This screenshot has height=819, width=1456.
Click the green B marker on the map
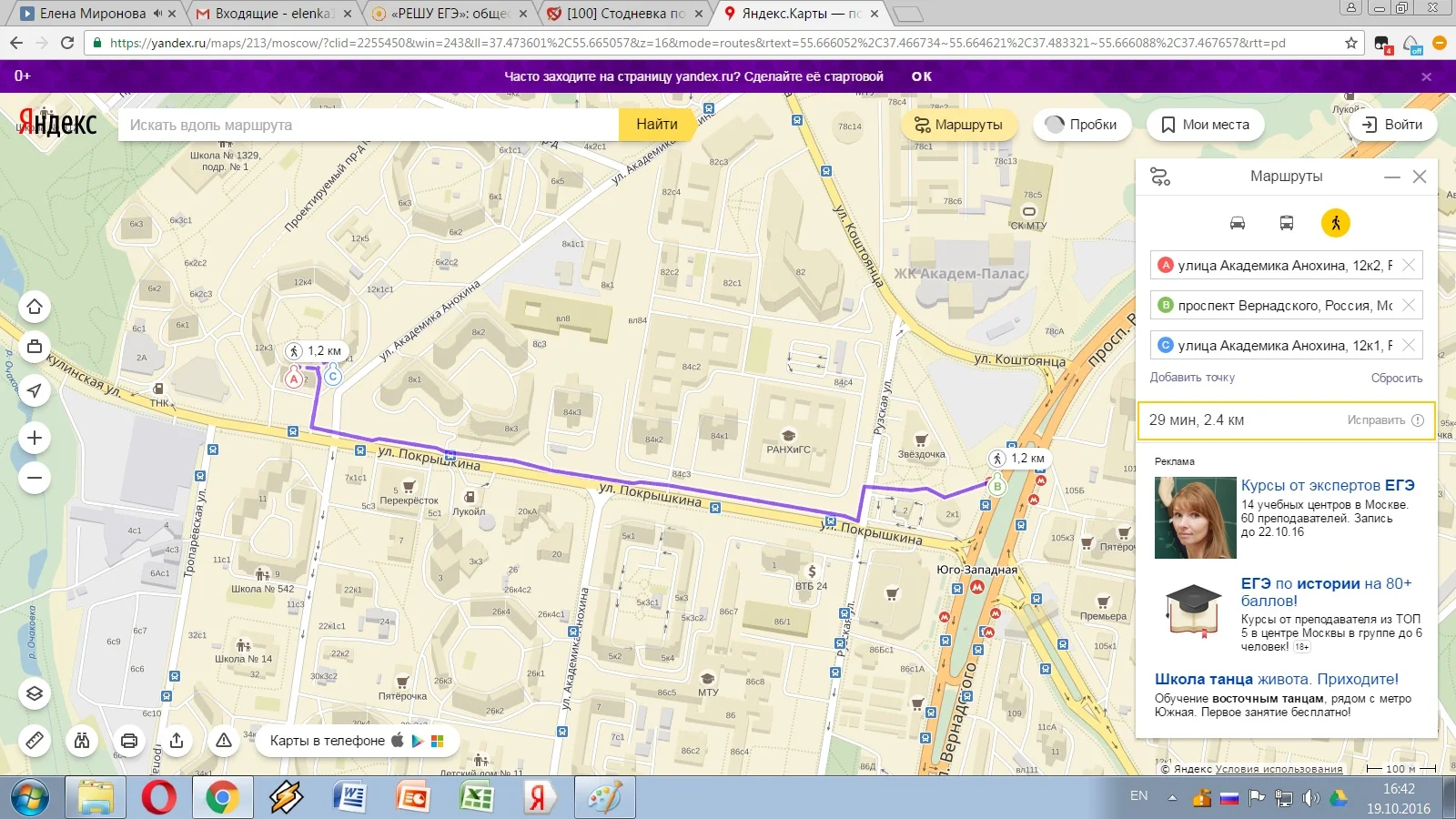[997, 486]
